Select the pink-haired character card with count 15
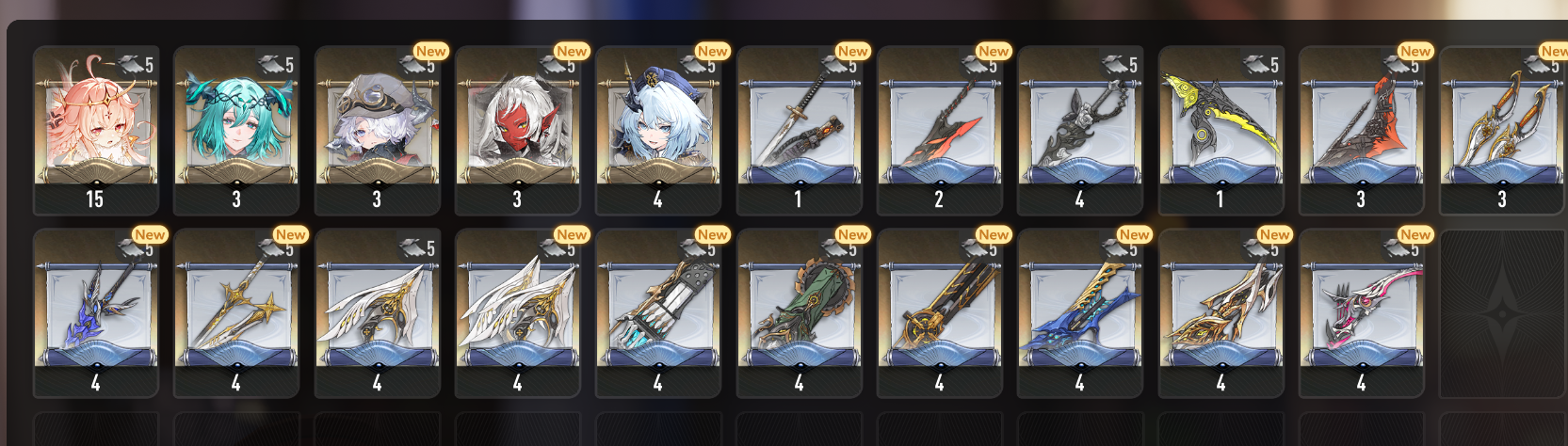The width and height of the screenshot is (1568, 446). [x=95, y=131]
